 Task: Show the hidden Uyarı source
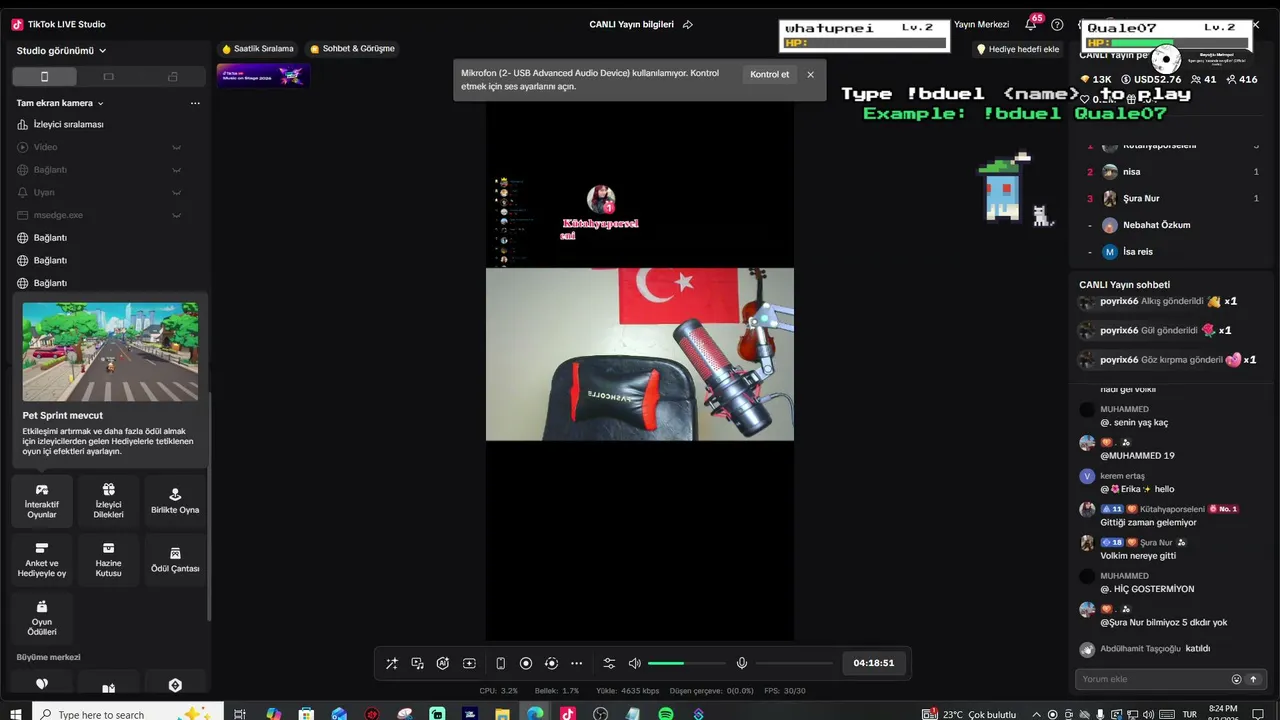pyautogui.click(x=177, y=192)
